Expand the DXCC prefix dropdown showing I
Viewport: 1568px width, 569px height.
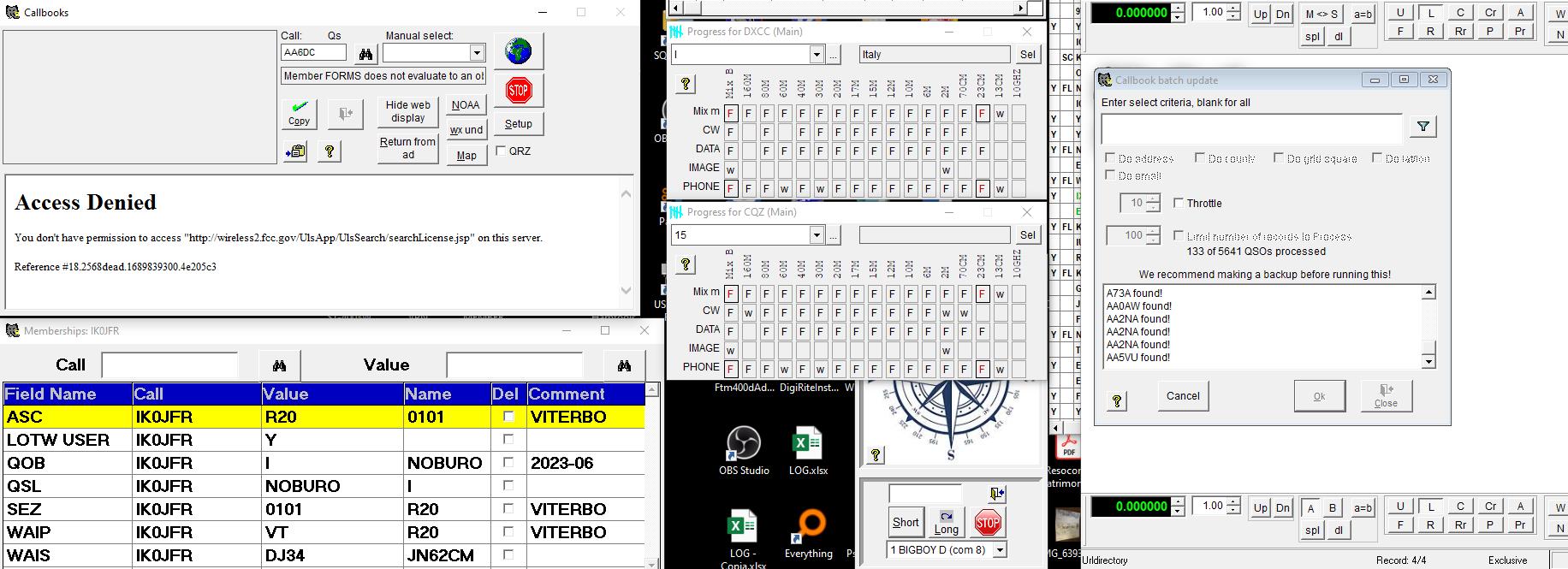click(817, 54)
